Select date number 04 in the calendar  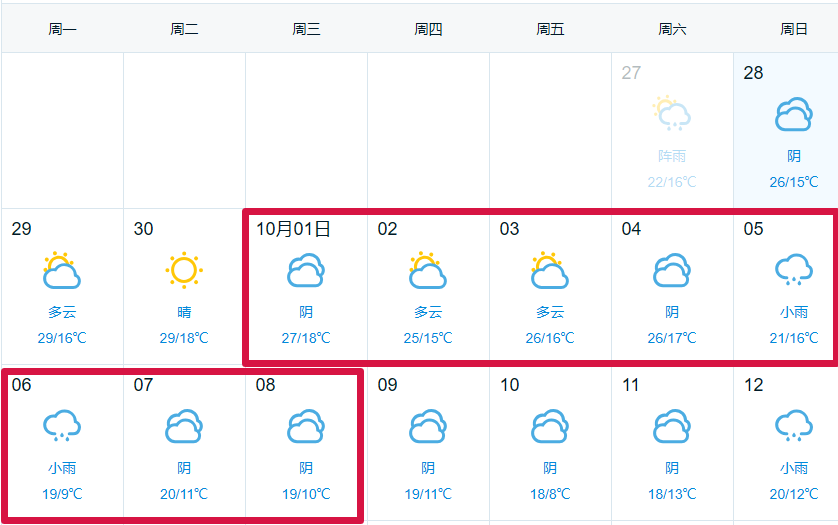tap(631, 229)
